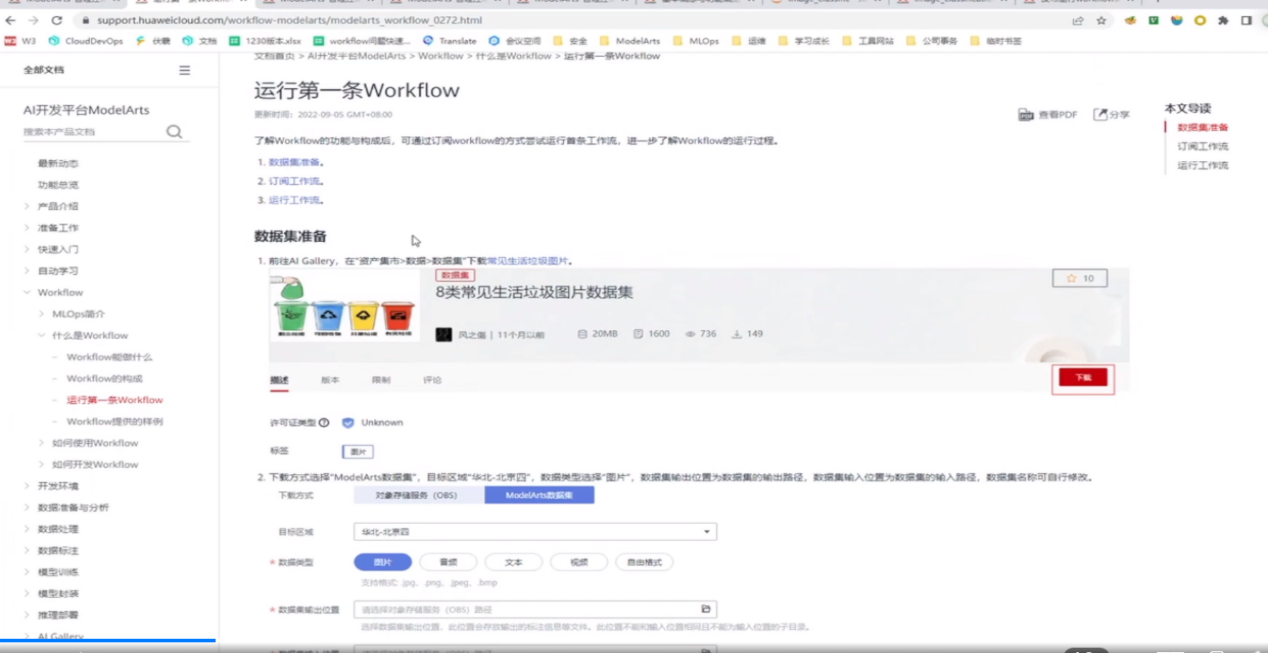1268x653 pixels.
Task: Click the 数据集输出位置 OBS path field
Action: tap(535, 609)
